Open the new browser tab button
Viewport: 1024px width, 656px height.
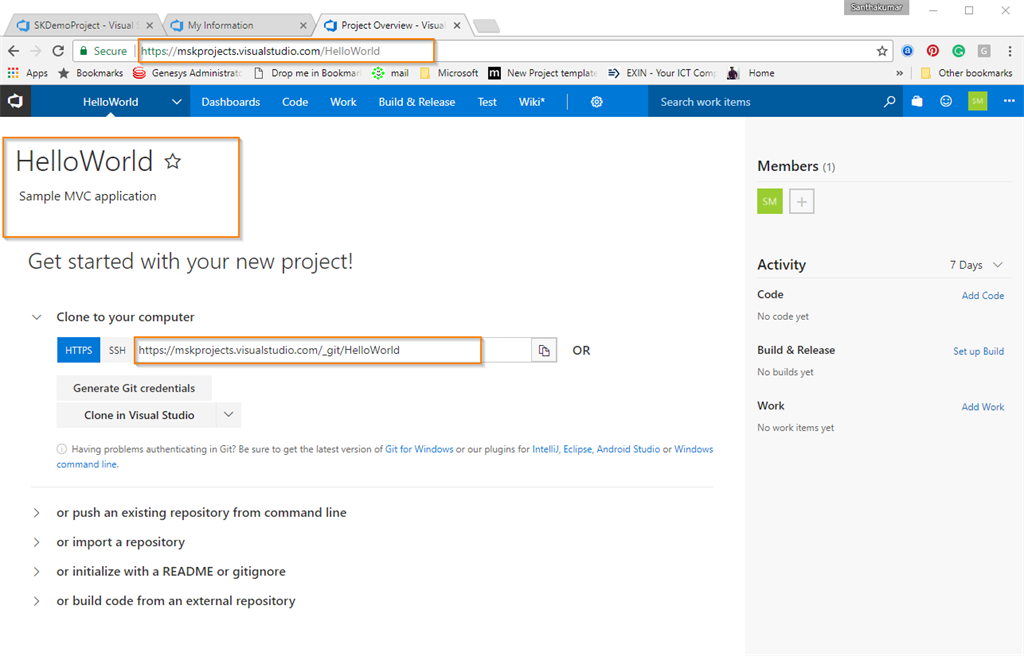487,25
